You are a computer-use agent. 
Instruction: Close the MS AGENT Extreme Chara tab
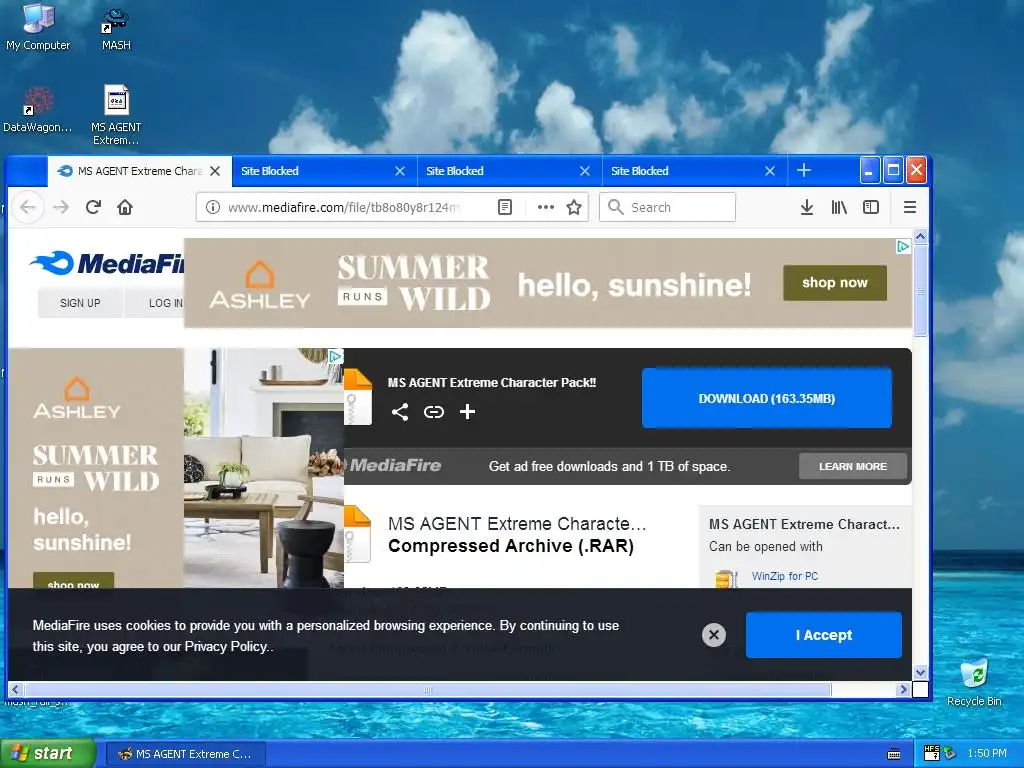click(216, 171)
